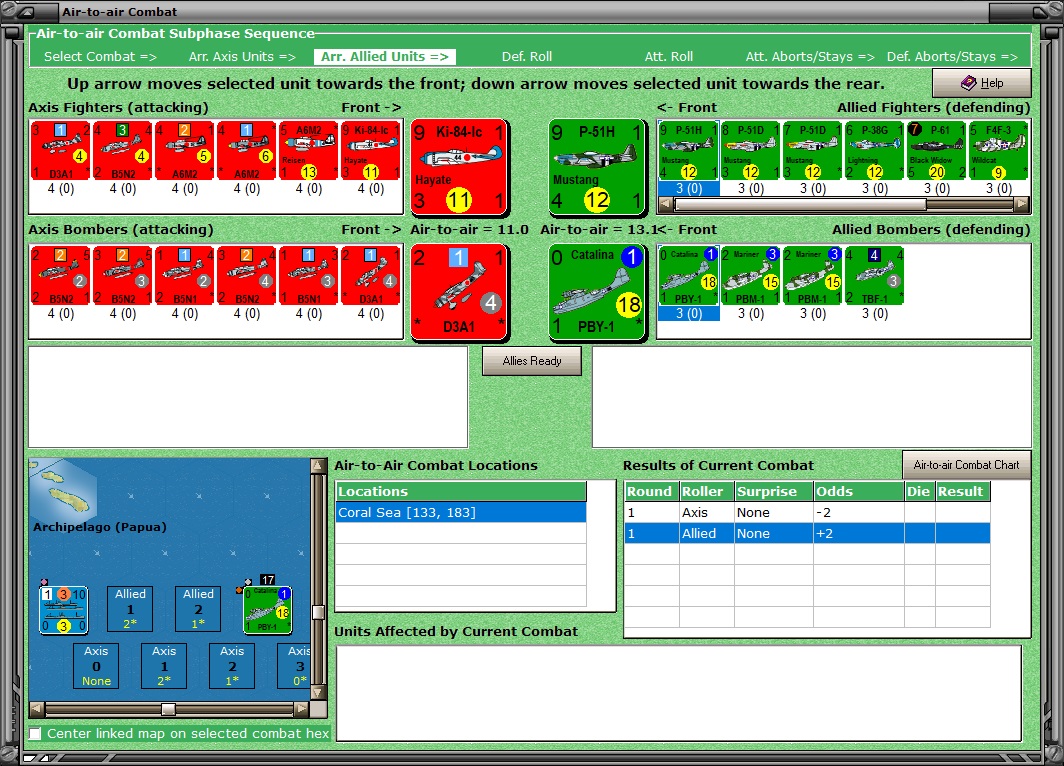This screenshot has height=766, width=1064.
Task: Click the map horizontal scrollbar right arrow
Action: [301, 709]
